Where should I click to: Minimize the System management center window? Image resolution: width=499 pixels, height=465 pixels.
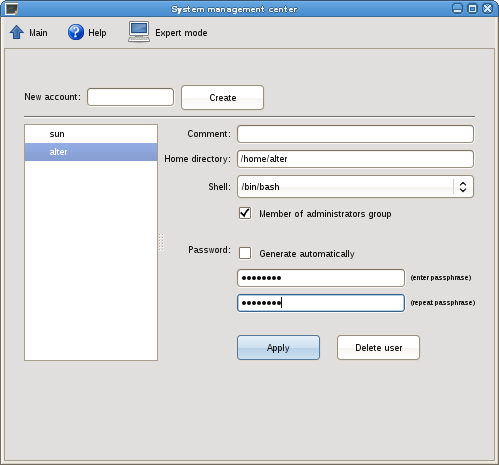click(x=457, y=9)
